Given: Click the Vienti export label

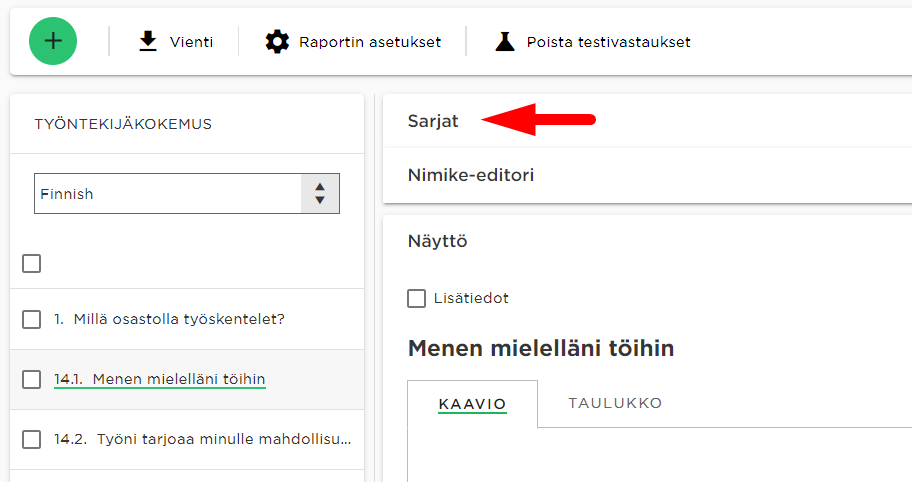Looking at the screenshot, I should (191, 42).
